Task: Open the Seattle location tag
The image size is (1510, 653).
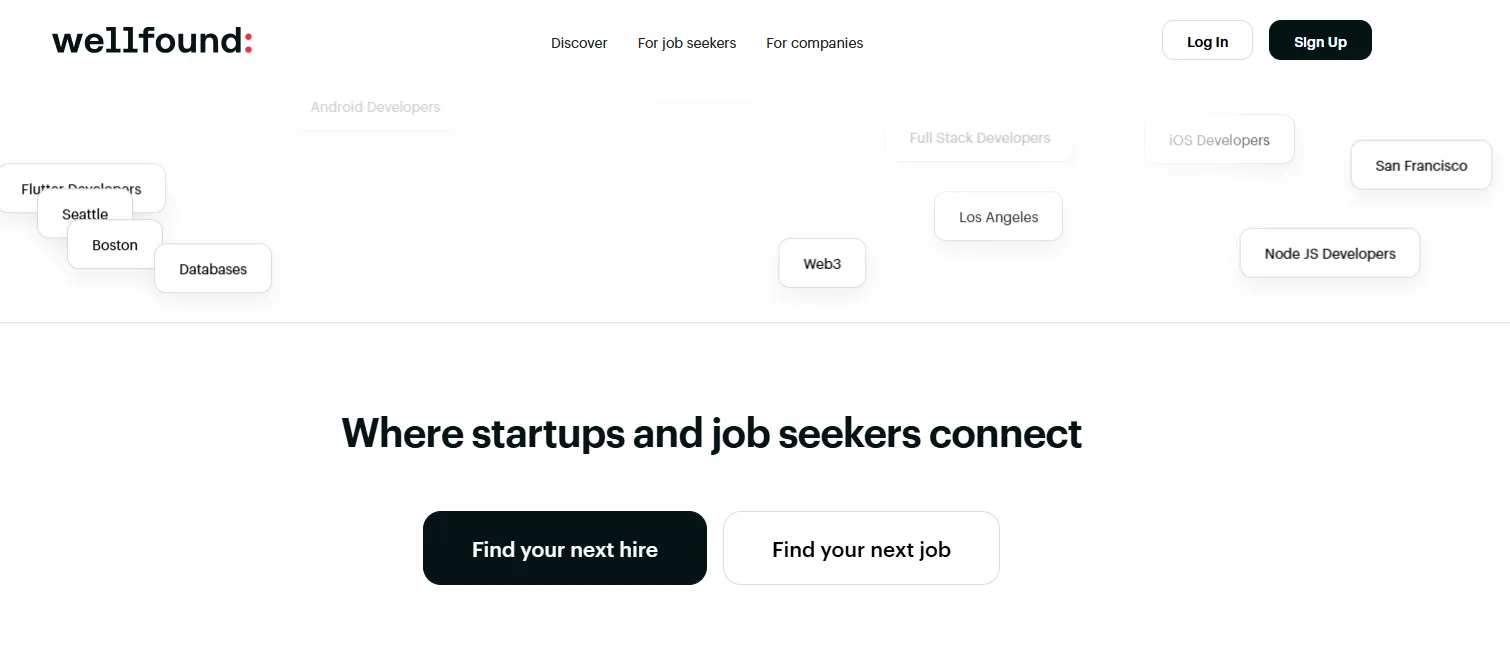Action: [85, 209]
